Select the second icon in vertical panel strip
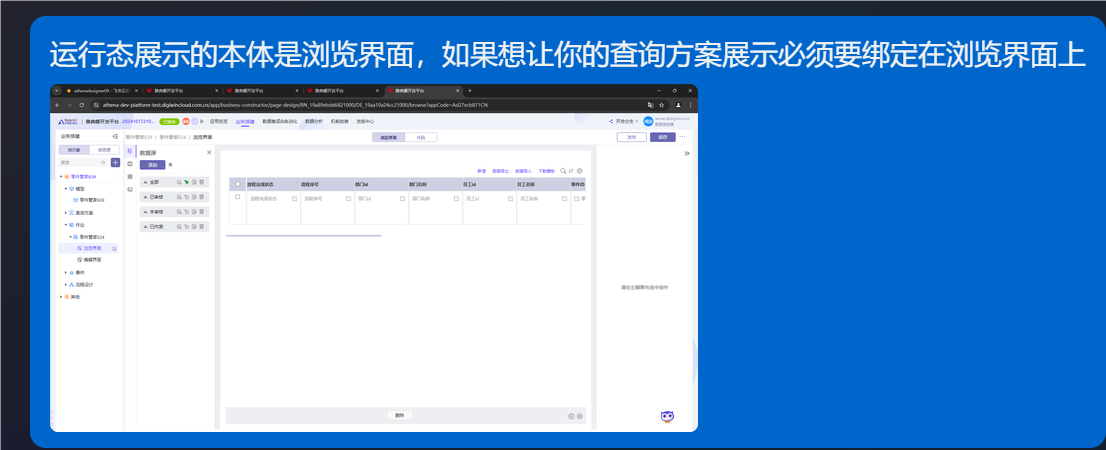The height and width of the screenshot is (450, 1106). click(x=130, y=164)
